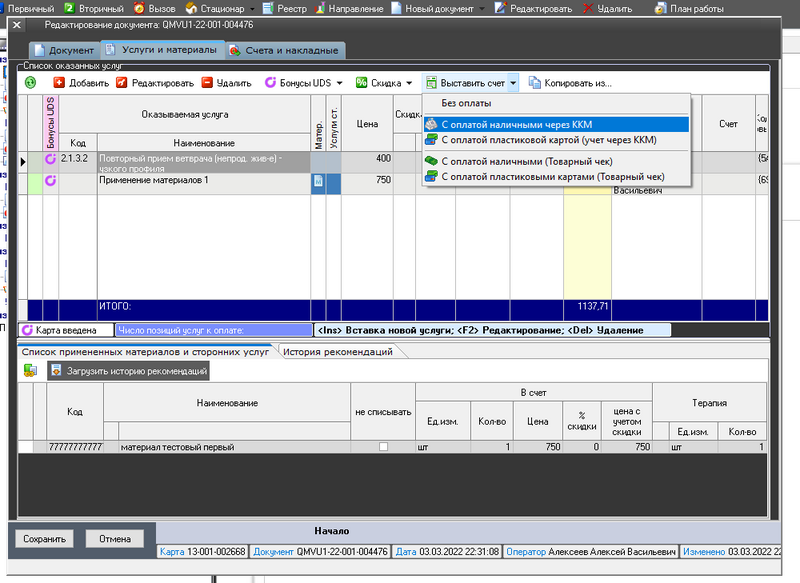Toggle the 'не списывать' checkbox for test material
The height and width of the screenshot is (583, 800).
tap(382, 447)
